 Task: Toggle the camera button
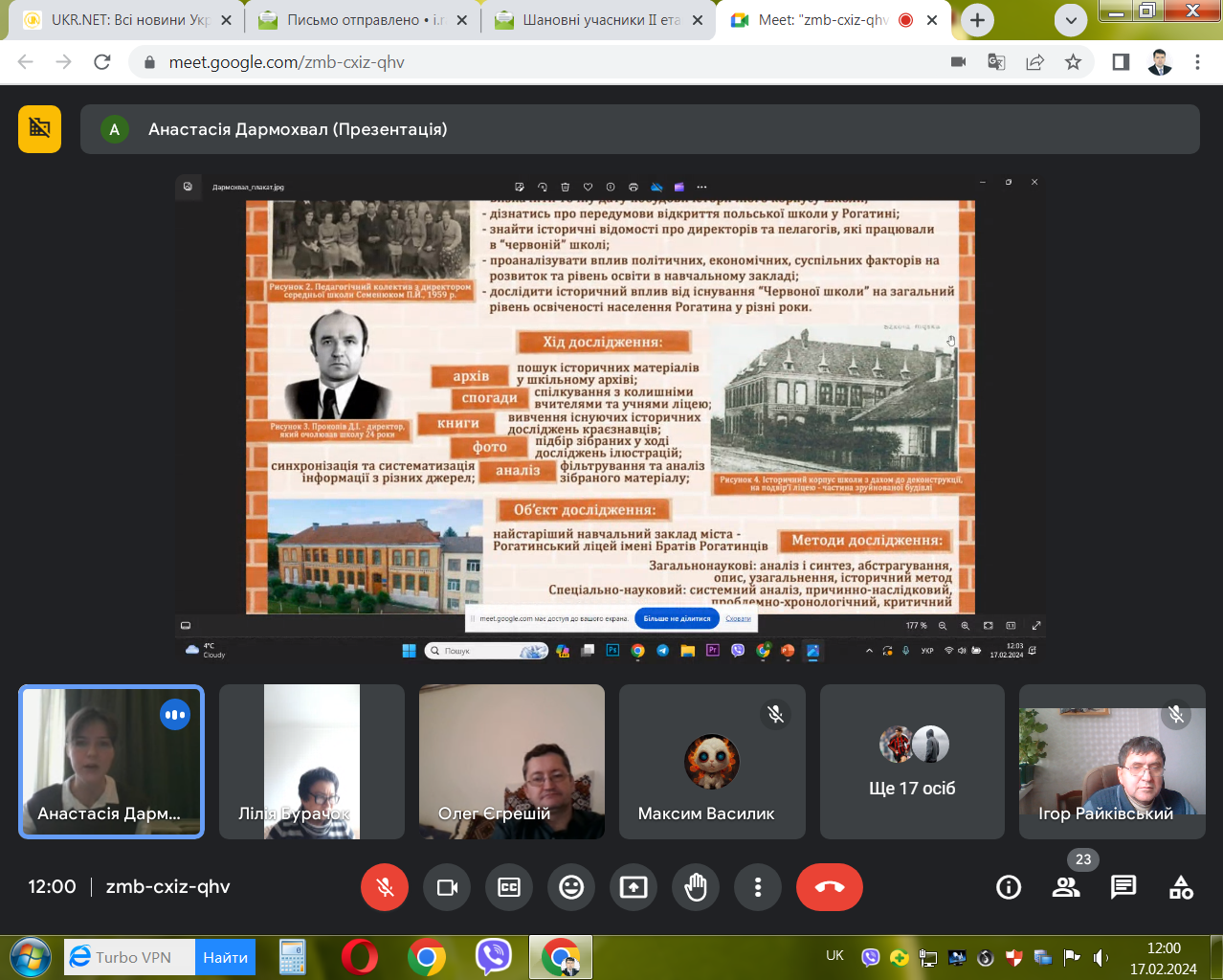447,887
